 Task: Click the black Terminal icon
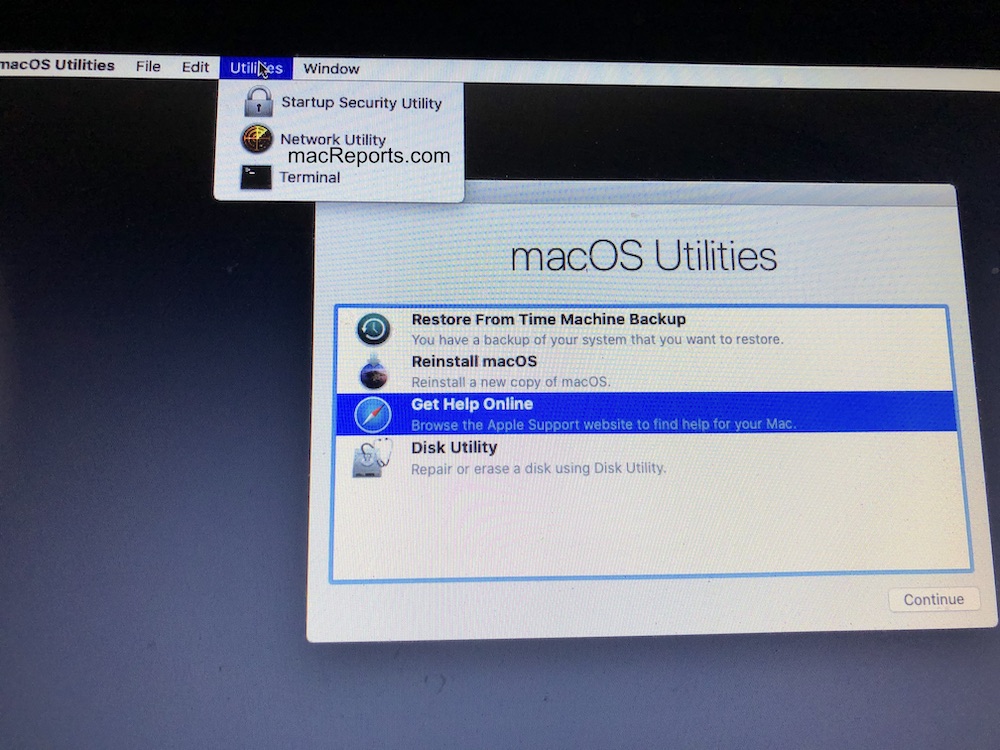point(256,177)
